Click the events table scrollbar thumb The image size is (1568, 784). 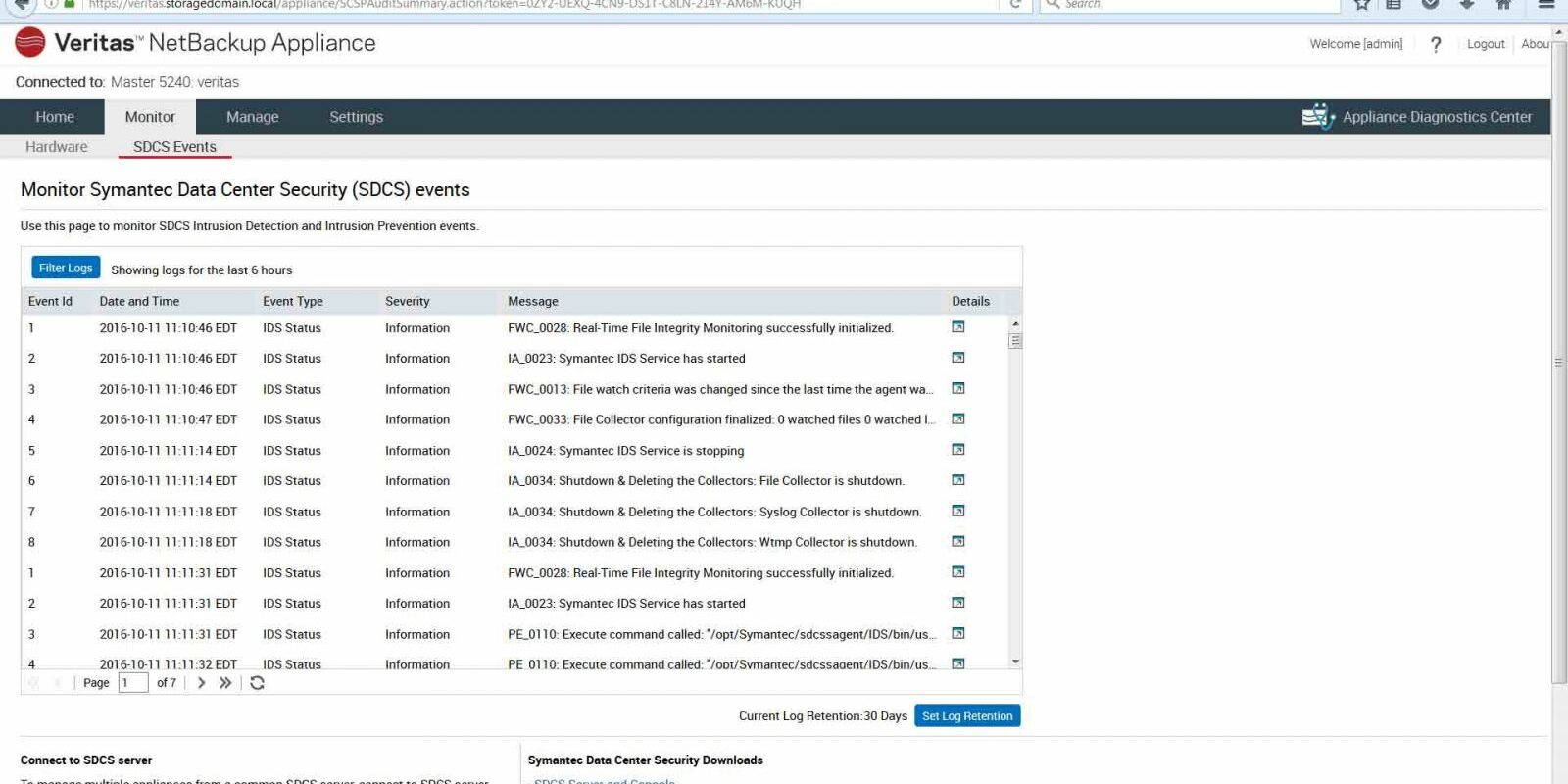click(1015, 340)
